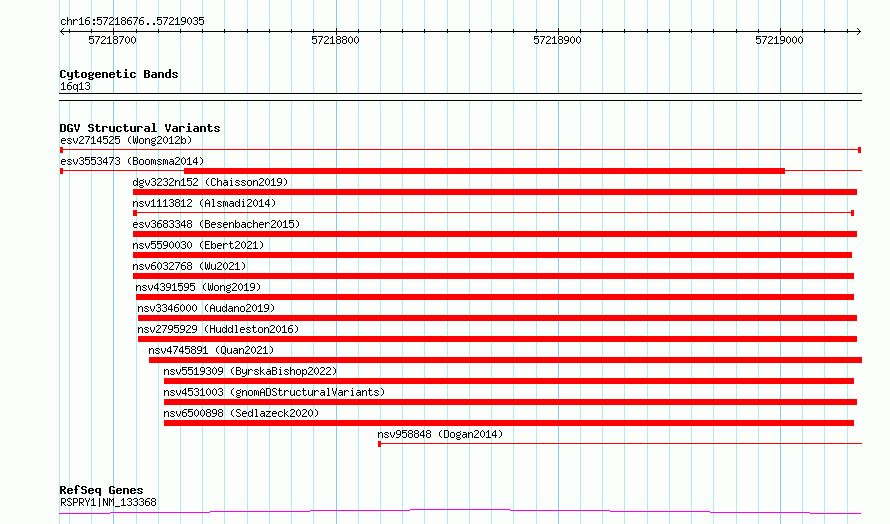Open variant nsv6032768 (Wu2021) label

pyautogui.click(x=189, y=266)
